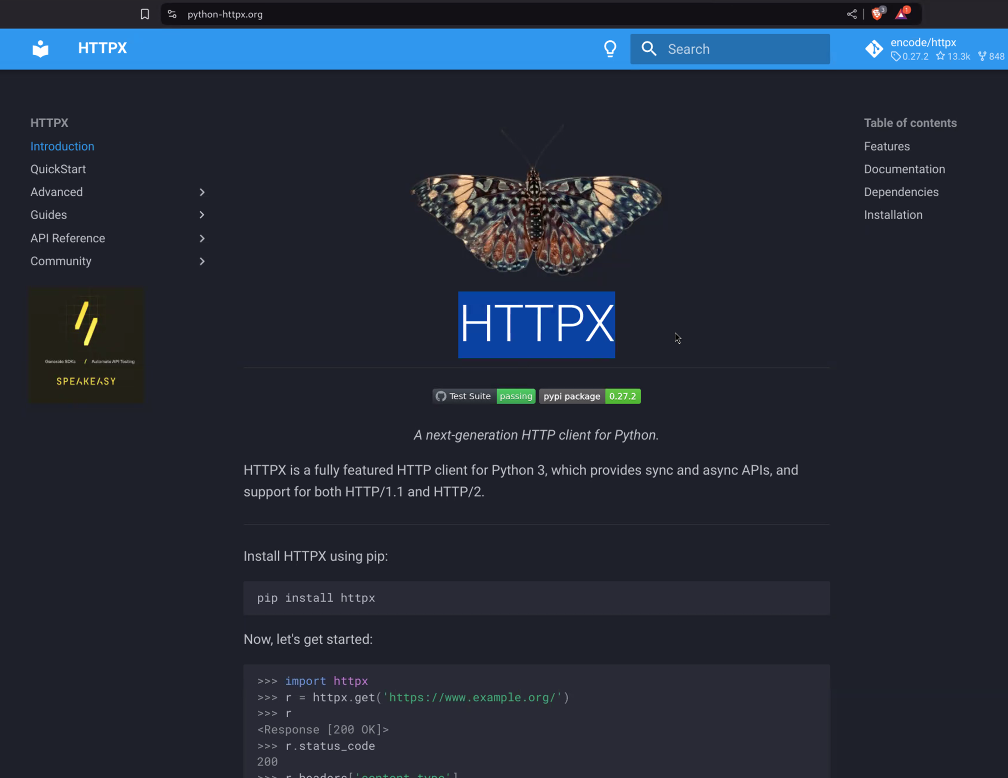Click the 'r.status_code' code line
The height and width of the screenshot is (778, 1008).
click(x=316, y=746)
